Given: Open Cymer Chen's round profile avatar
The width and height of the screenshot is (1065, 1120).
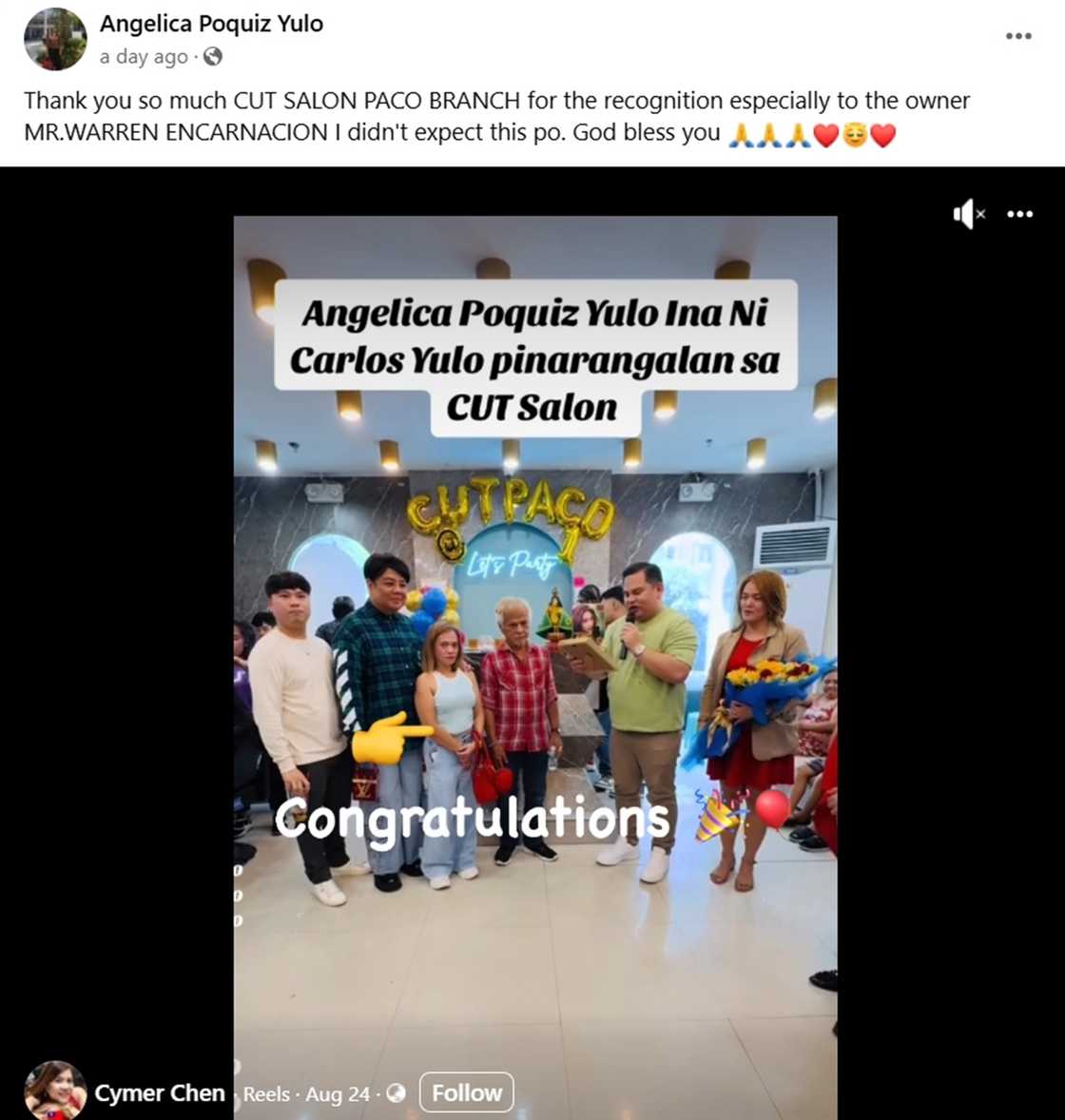Looking at the screenshot, I should pos(55,1091).
